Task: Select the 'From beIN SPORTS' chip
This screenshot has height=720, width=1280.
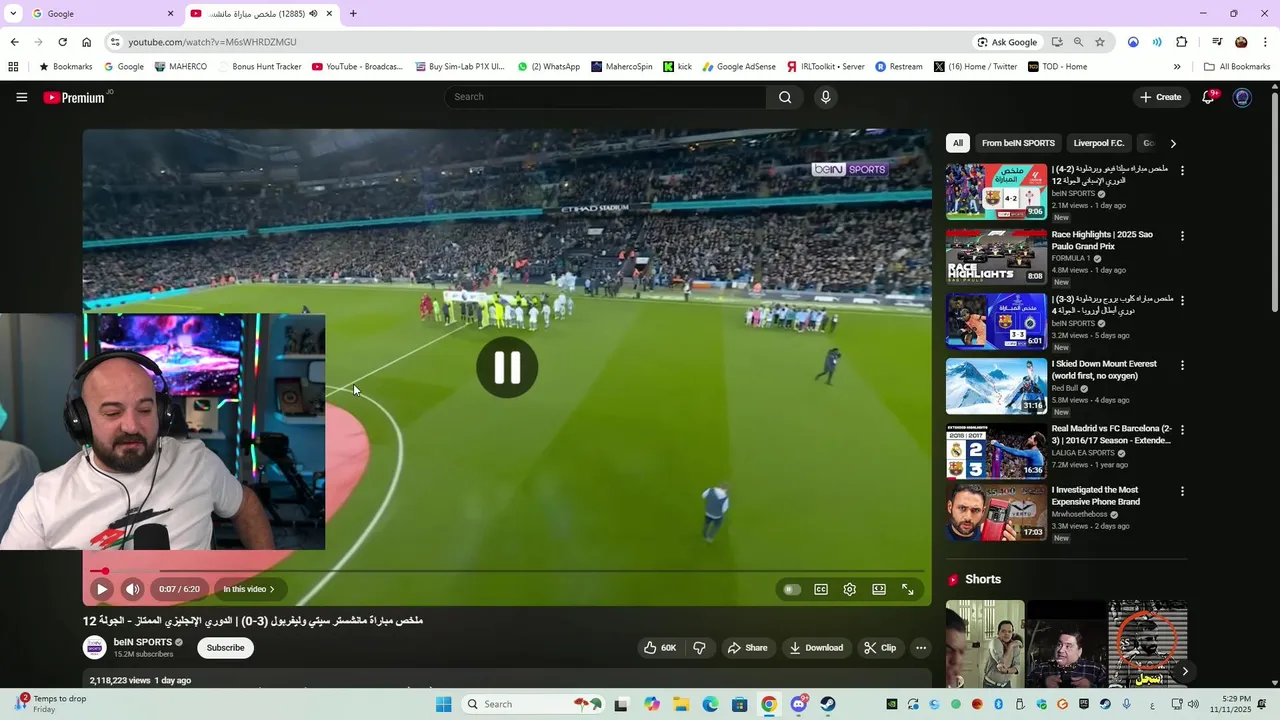Action: [x=1018, y=143]
